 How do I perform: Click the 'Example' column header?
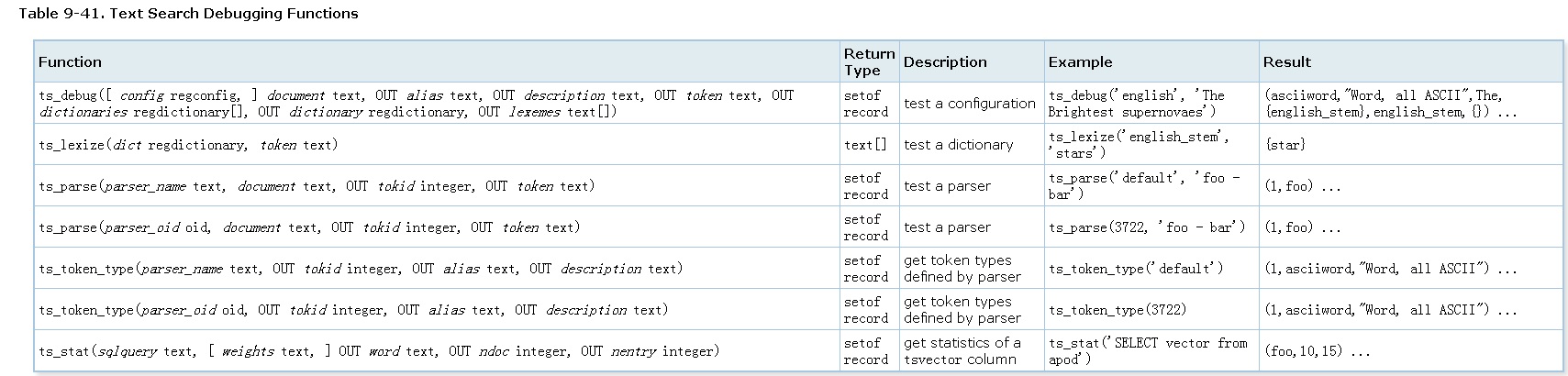[x=1080, y=62]
